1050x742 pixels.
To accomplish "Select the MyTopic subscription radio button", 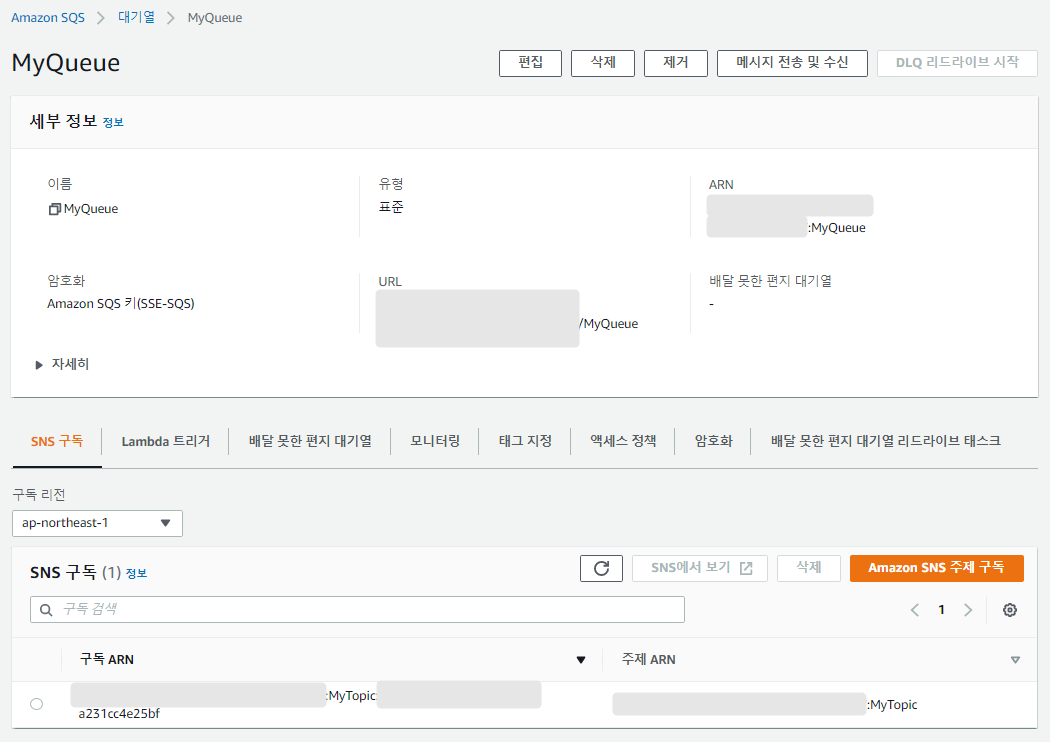I will (x=37, y=704).
